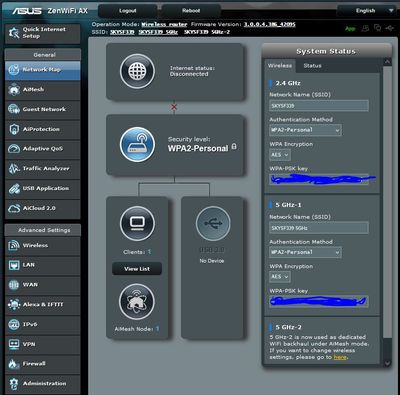Viewport: 400px width, 395px height.
Task: Click the USB 3.0 device icon
Action: tap(213, 223)
